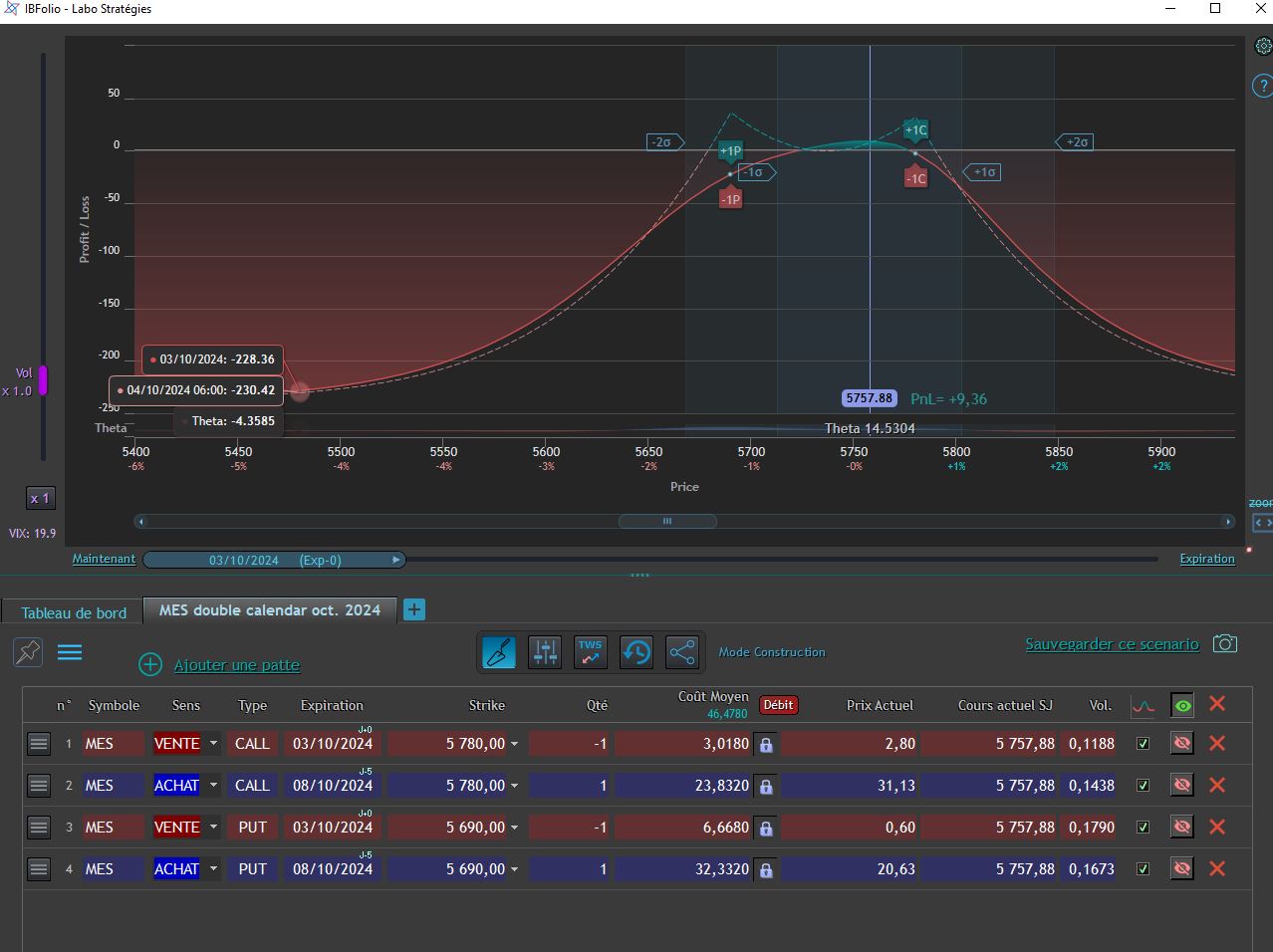The image size is (1273, 952).
Task: Open the help question mark icon
Action: point(1263,86)
